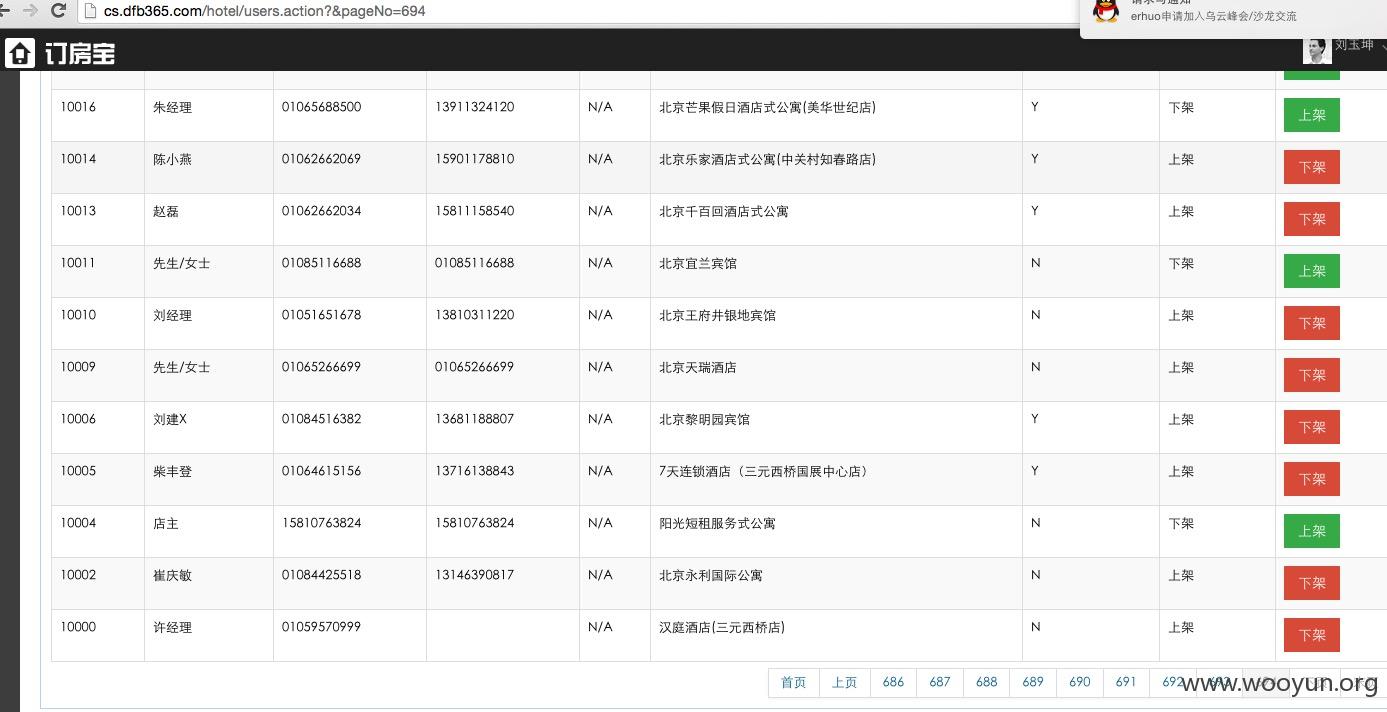Go forward with browser arrow icon
1387x712 pixels.
tap(30, 11)
